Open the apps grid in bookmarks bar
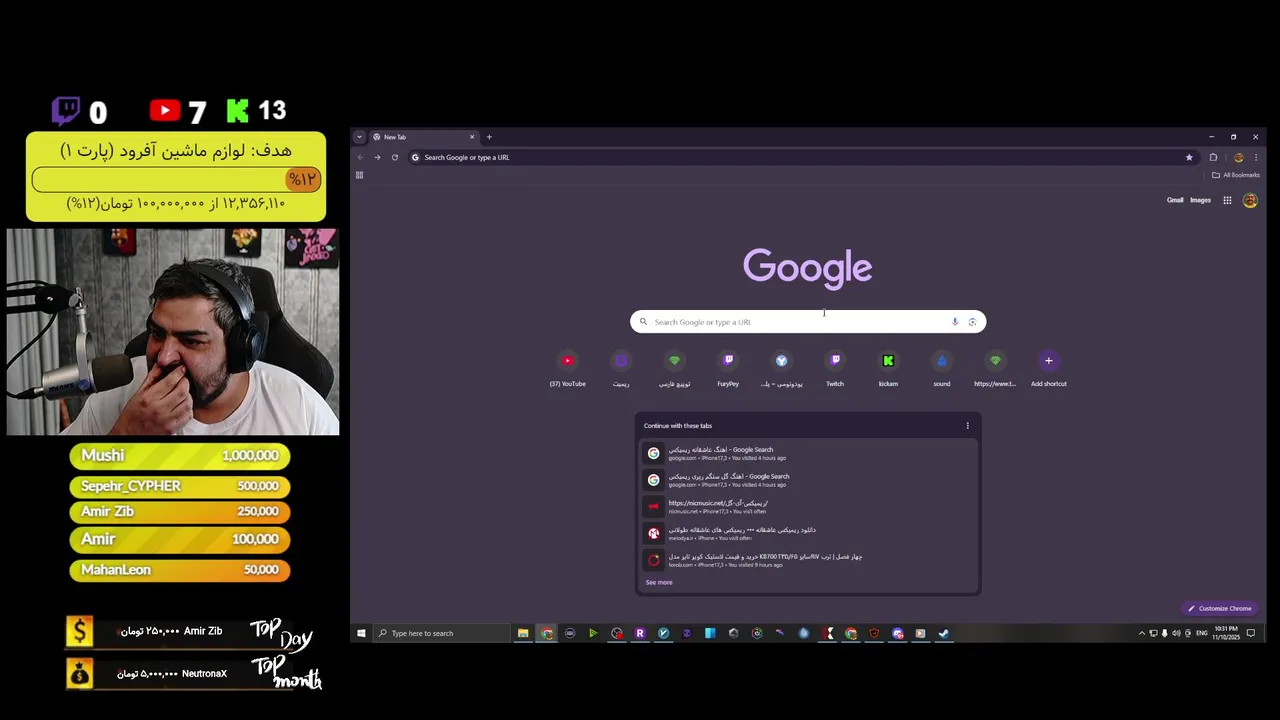The width and height of the screenshot is (1280, 720). point(359,175)
